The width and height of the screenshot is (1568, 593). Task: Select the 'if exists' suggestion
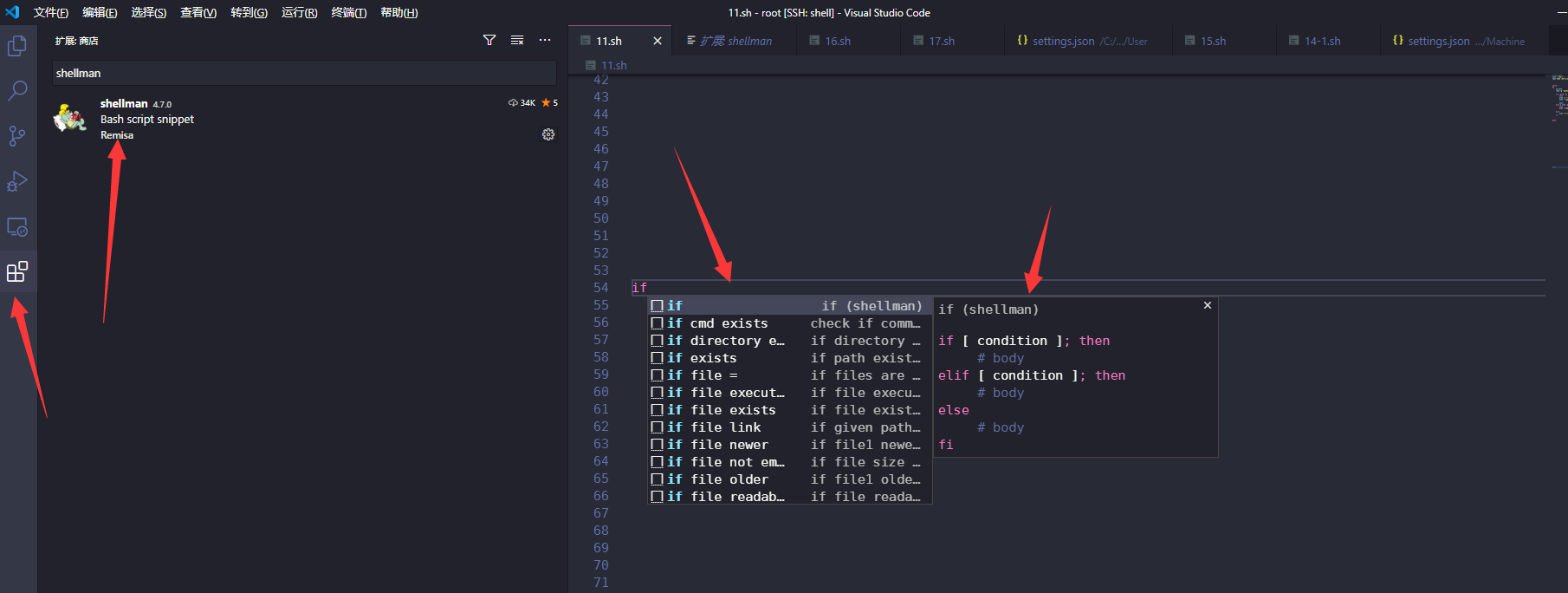(x=790, y=357)
